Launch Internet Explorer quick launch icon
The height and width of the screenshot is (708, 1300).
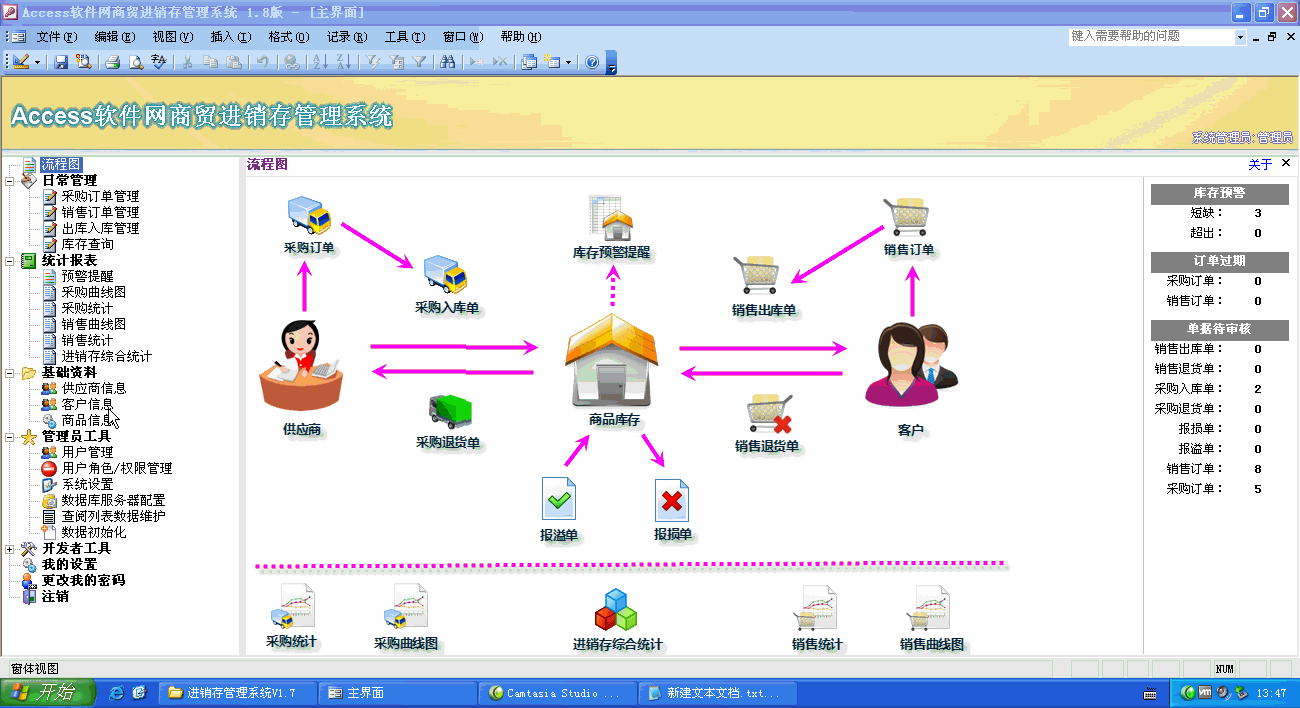tap(116, 692)
